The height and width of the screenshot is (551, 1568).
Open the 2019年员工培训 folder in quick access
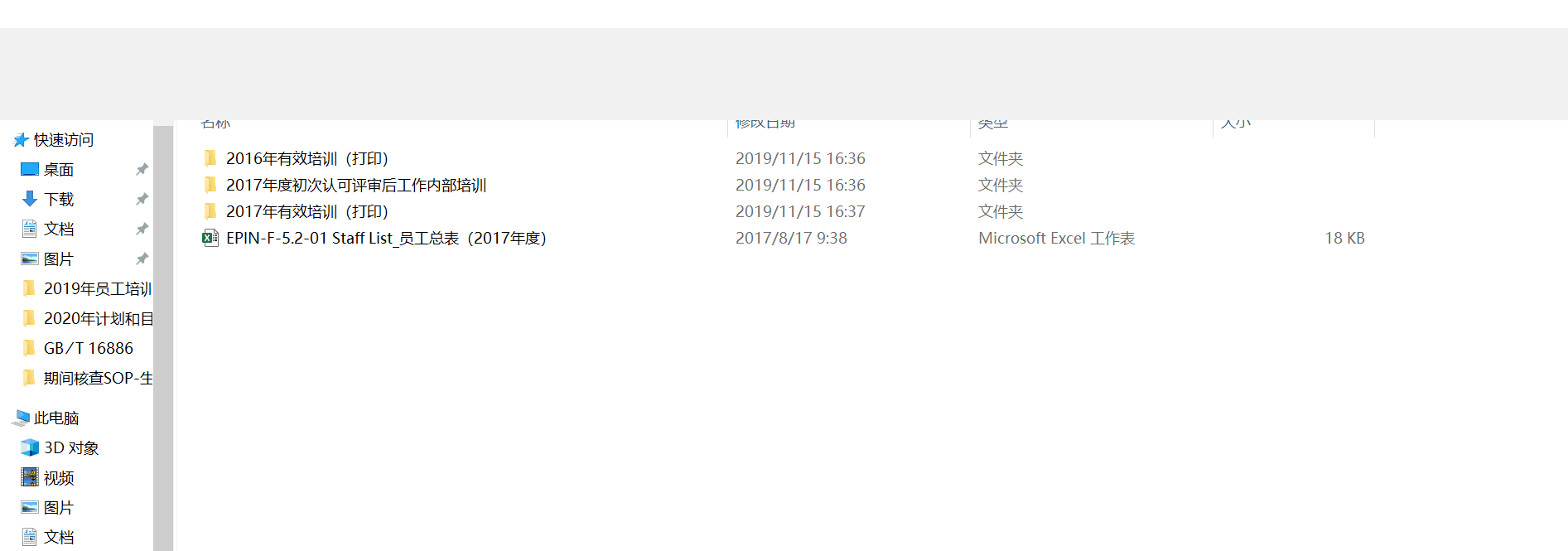click(97, 288)
